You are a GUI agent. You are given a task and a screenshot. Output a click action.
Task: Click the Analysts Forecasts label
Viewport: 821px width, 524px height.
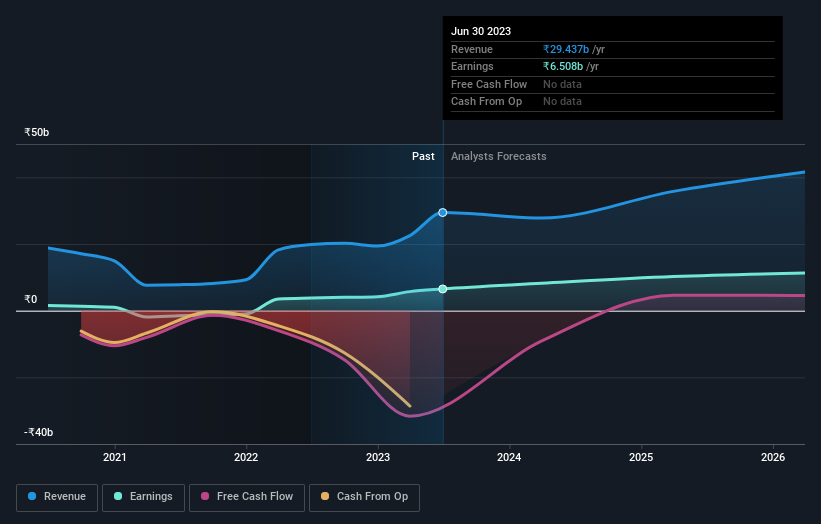tap(498, 157)
